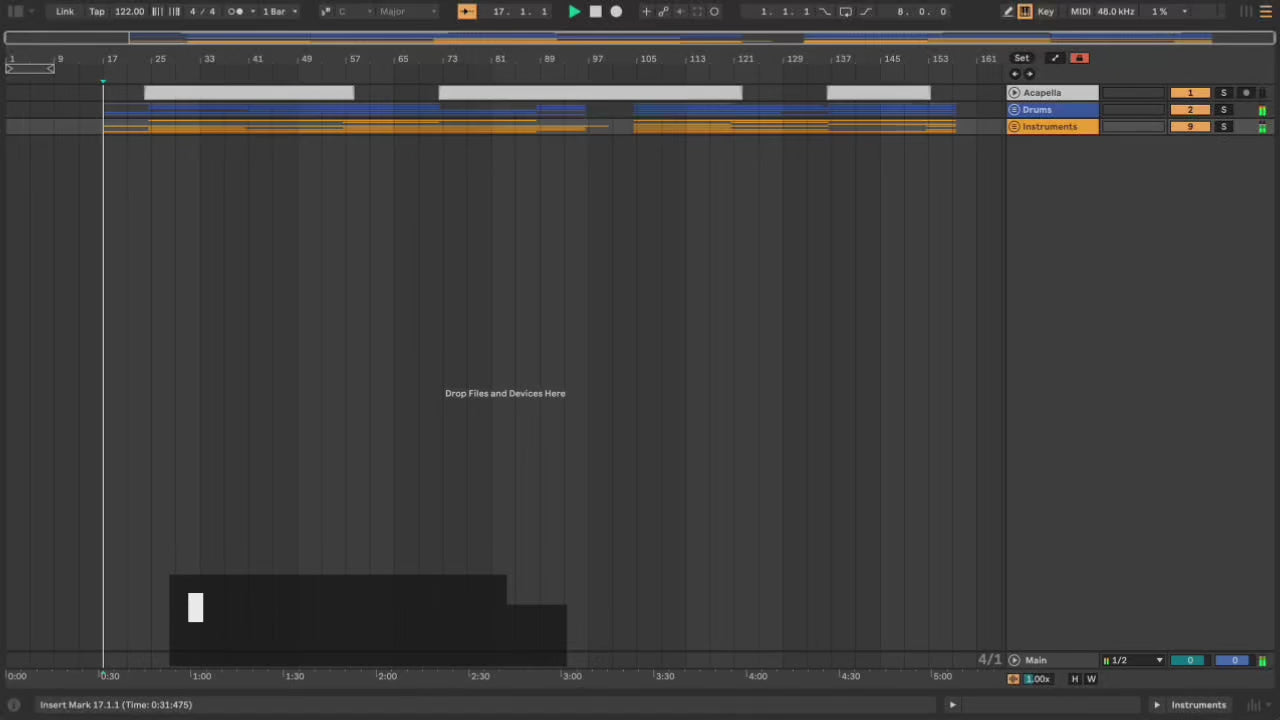The height and width of the screenshot is (720, 1280).
Task: Solo the Drums track
Action: (x=1223, y=110)
